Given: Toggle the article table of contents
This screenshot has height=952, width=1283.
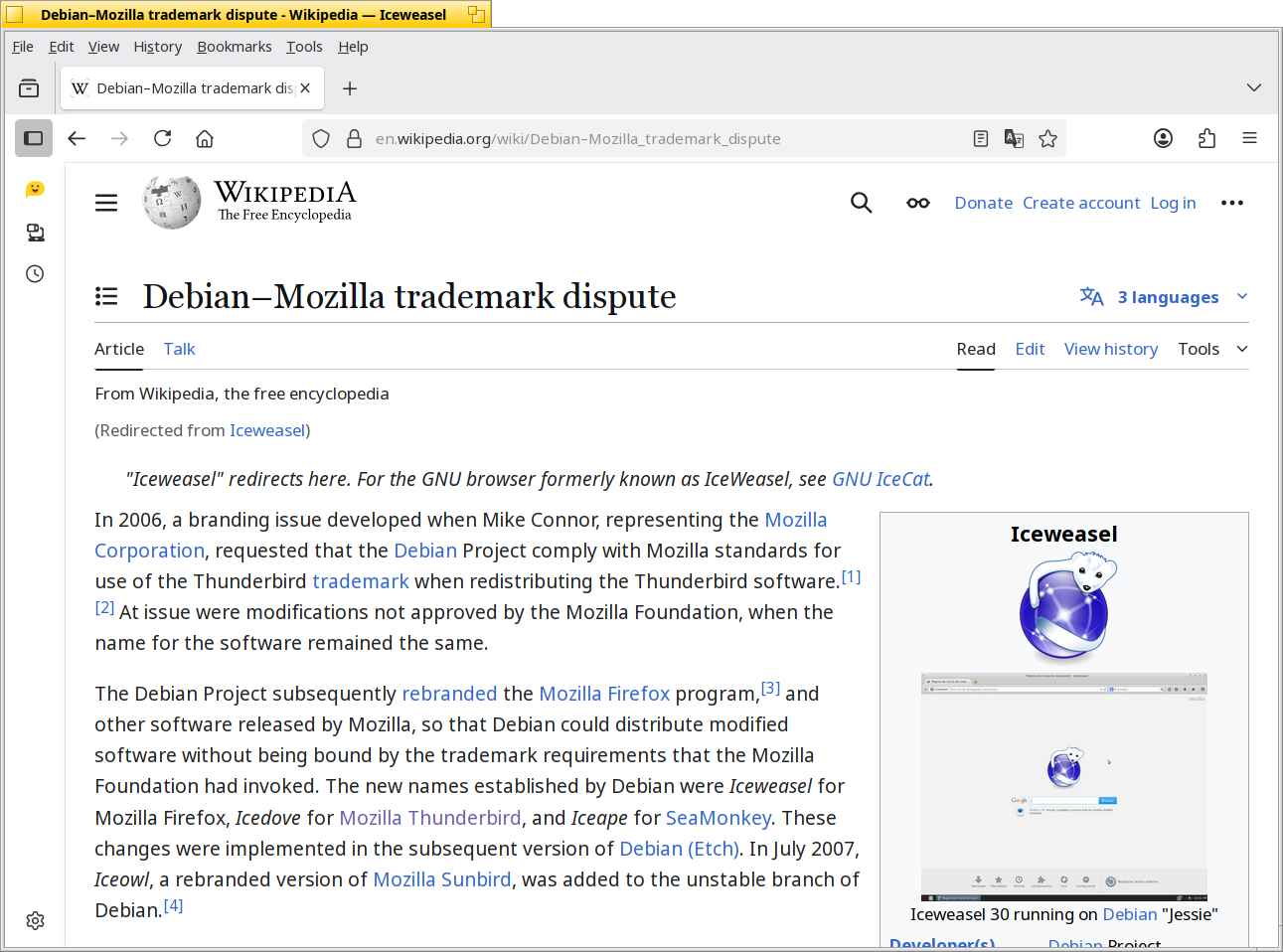Looking at the screenshot, I should pos(106,296).
